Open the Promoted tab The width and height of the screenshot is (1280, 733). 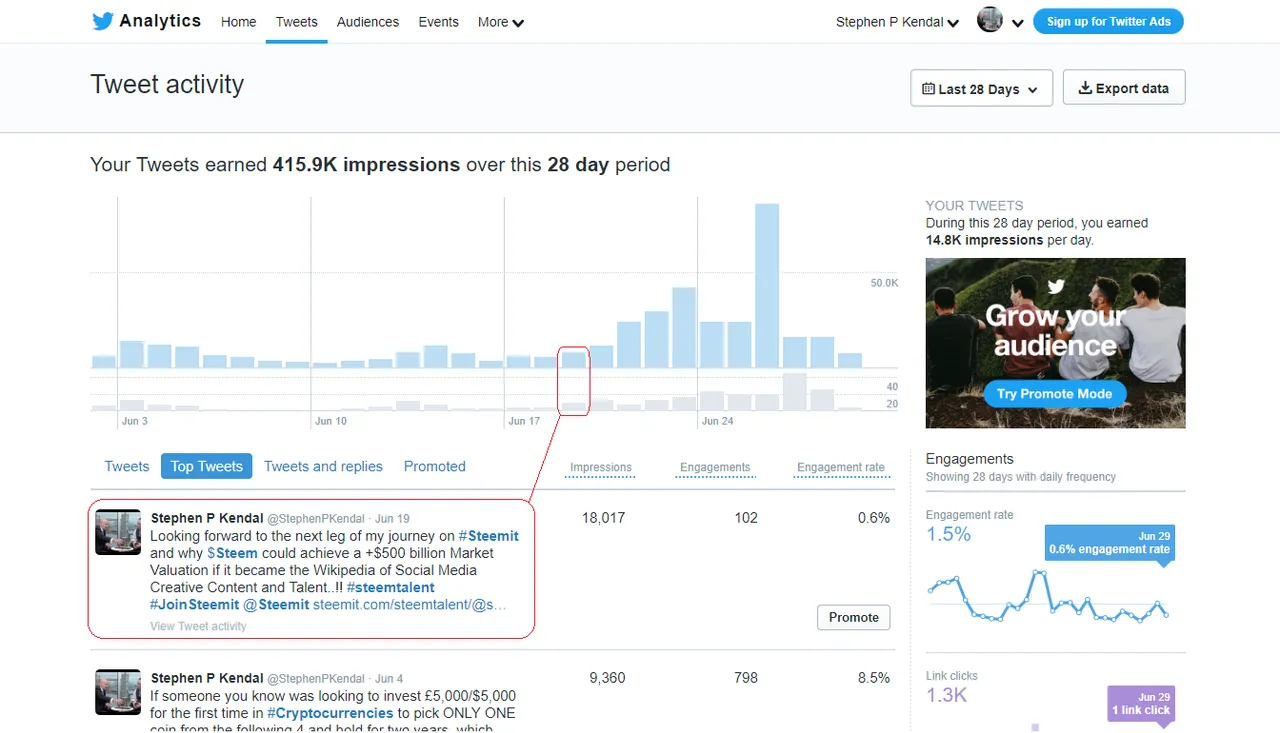(435, 466)
